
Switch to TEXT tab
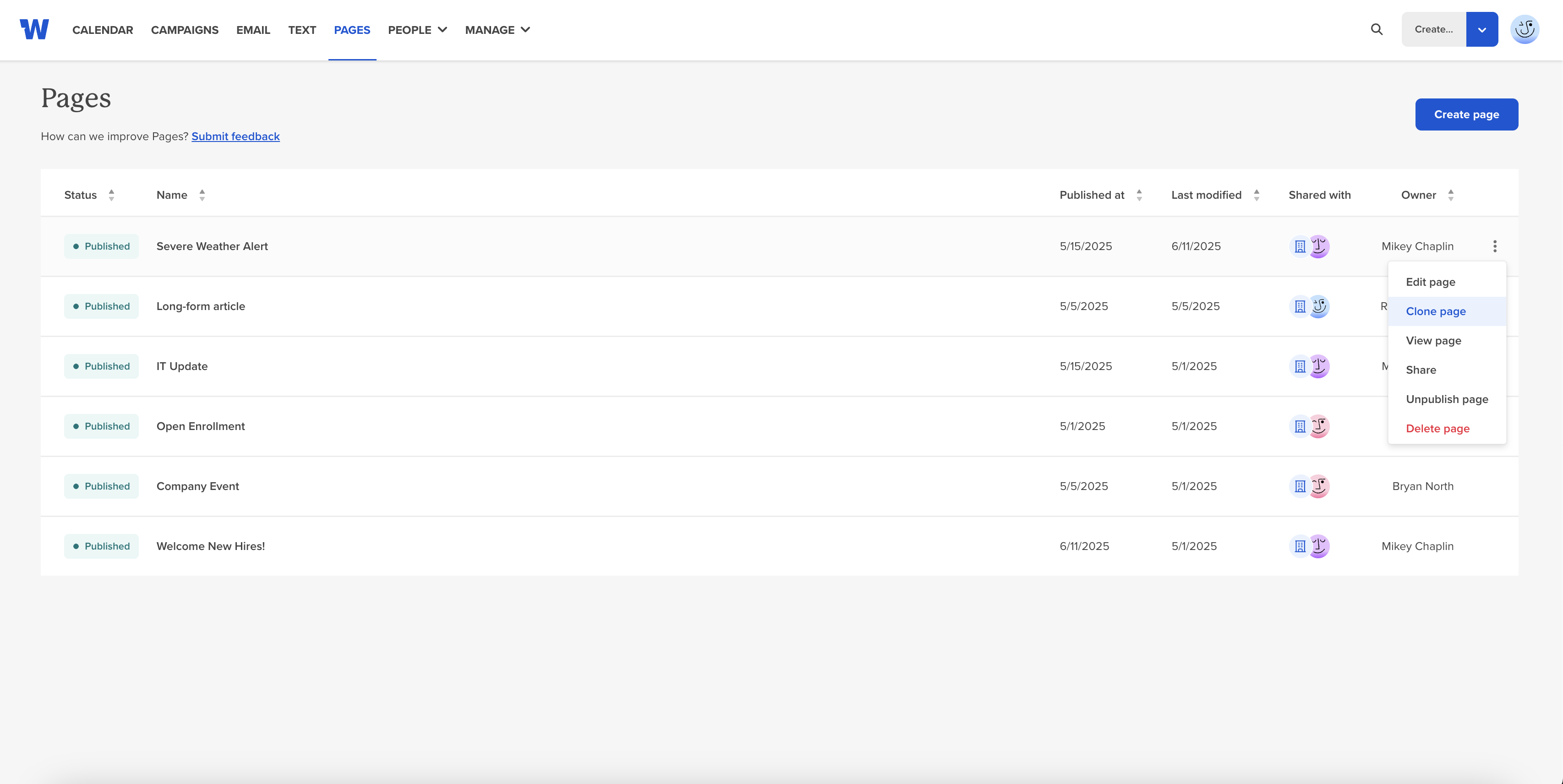[302, 30]
